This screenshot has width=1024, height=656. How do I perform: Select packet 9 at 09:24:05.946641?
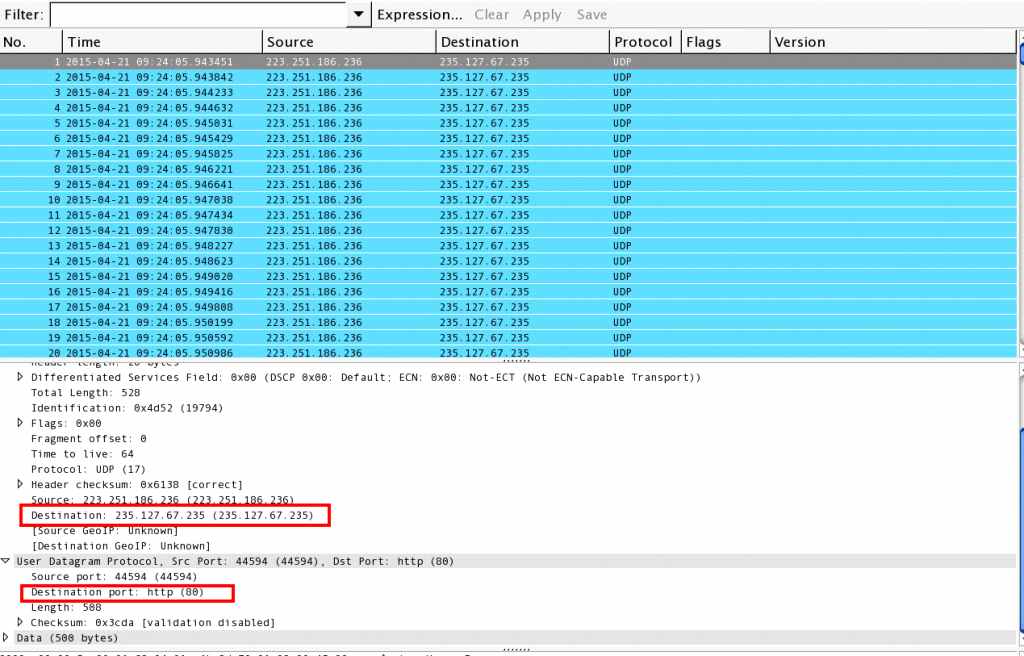(508, 184)
